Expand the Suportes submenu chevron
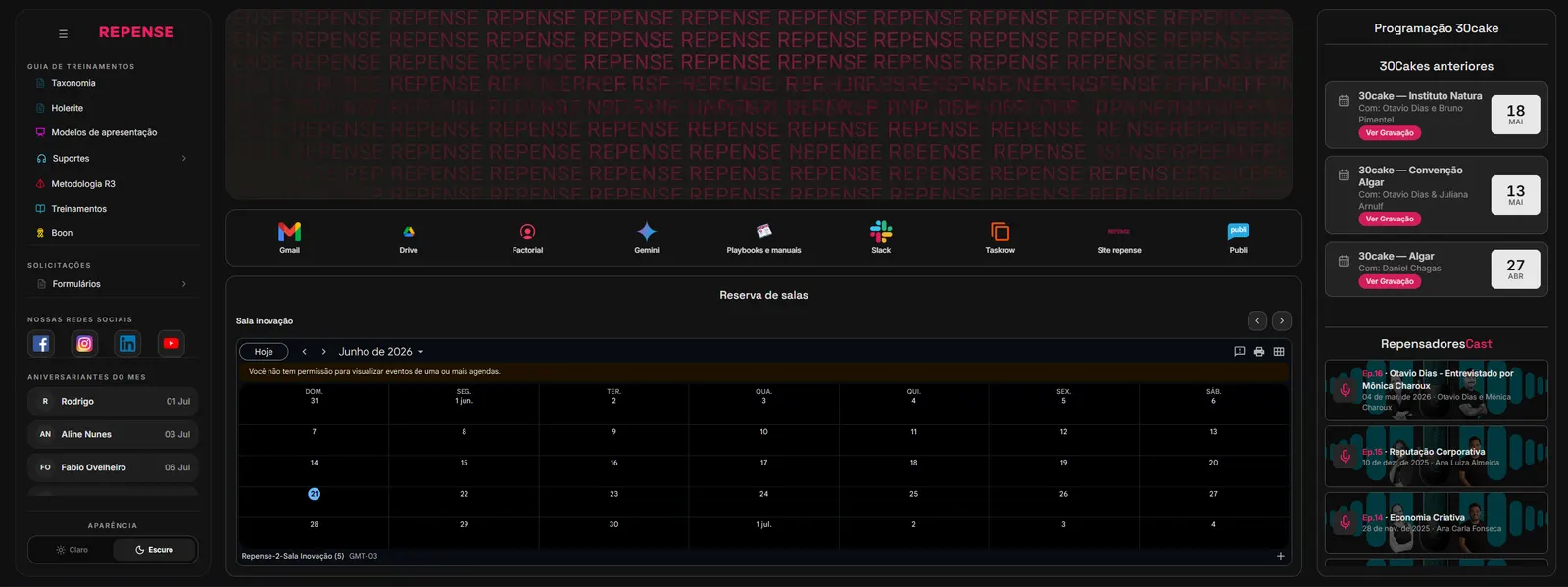1568x587 pixels. (x=183, y=158)
